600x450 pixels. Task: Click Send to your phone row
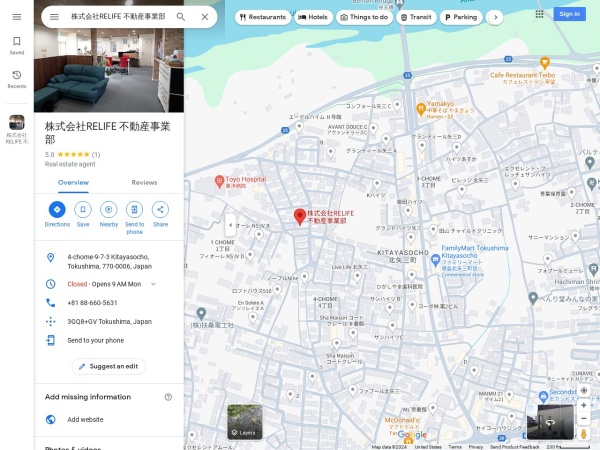[x=109, y=340]
